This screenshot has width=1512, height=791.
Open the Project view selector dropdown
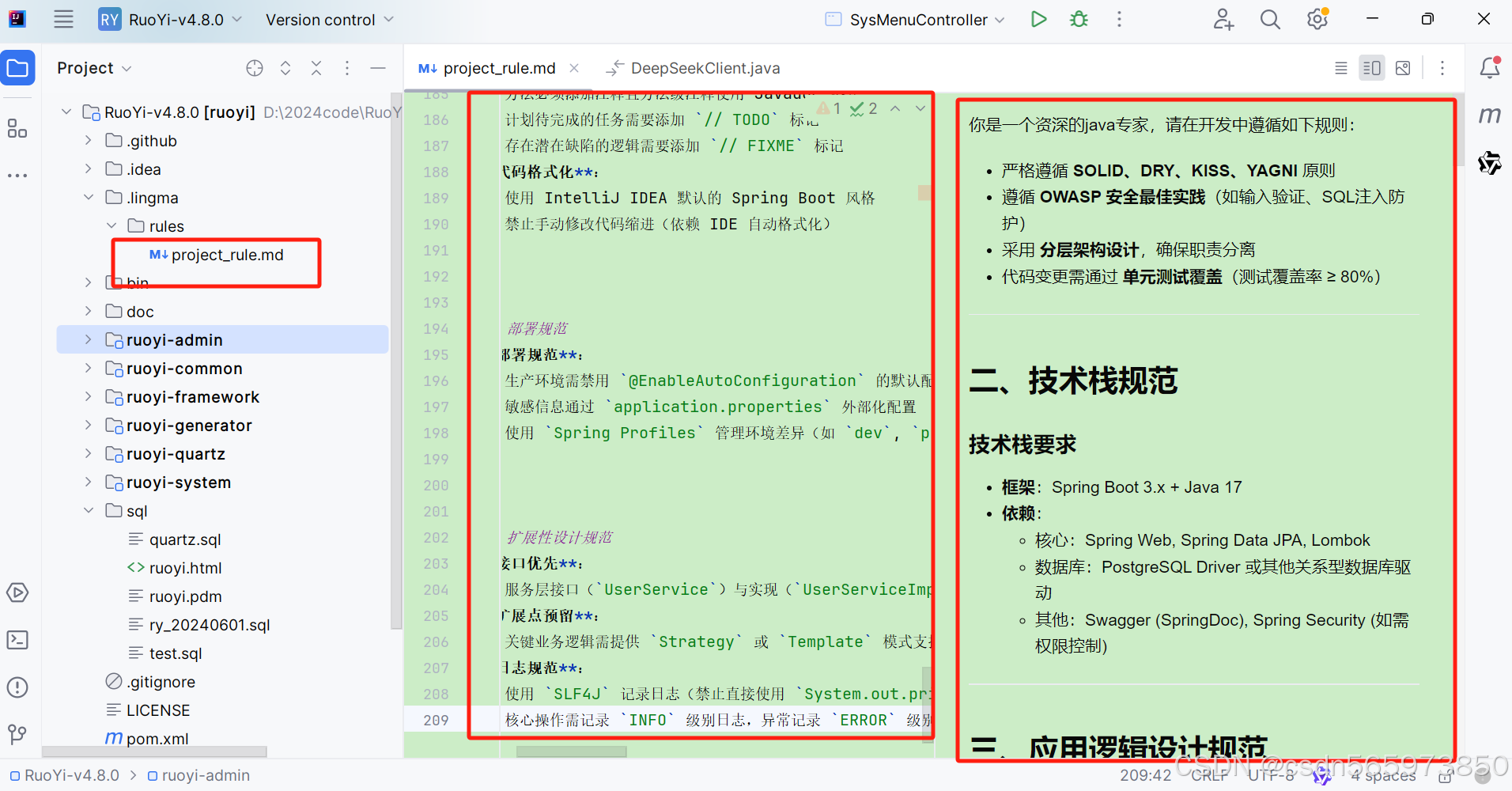click(x=94, y=68)
